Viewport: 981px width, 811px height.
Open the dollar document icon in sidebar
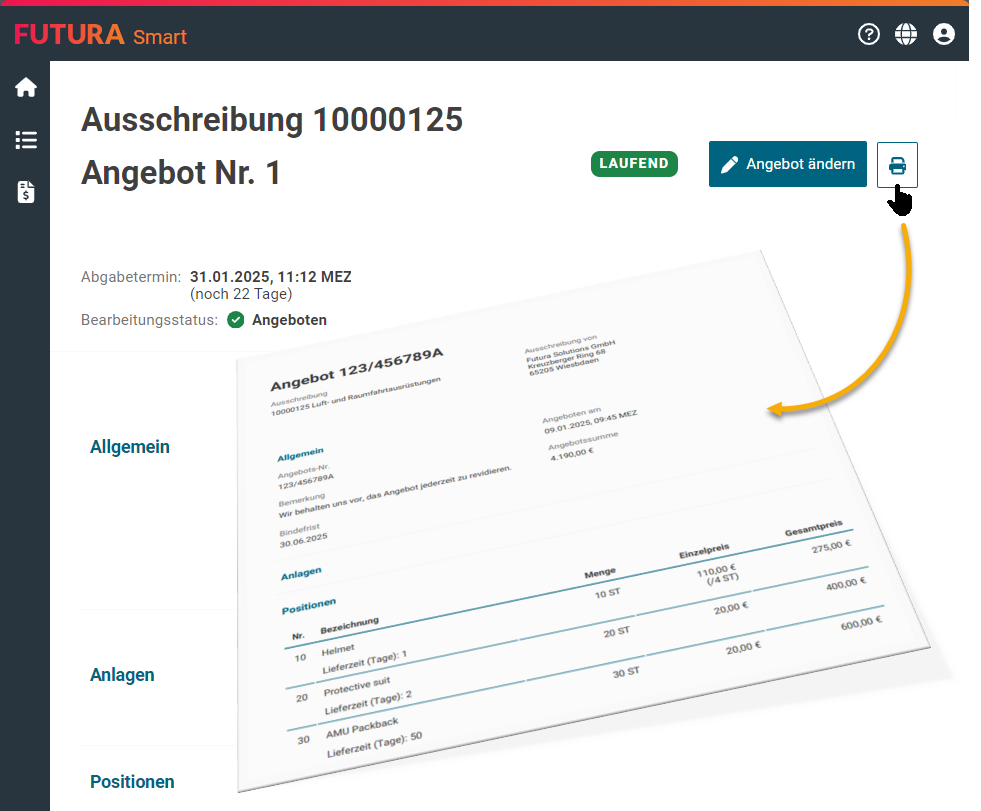coord(26,192)
